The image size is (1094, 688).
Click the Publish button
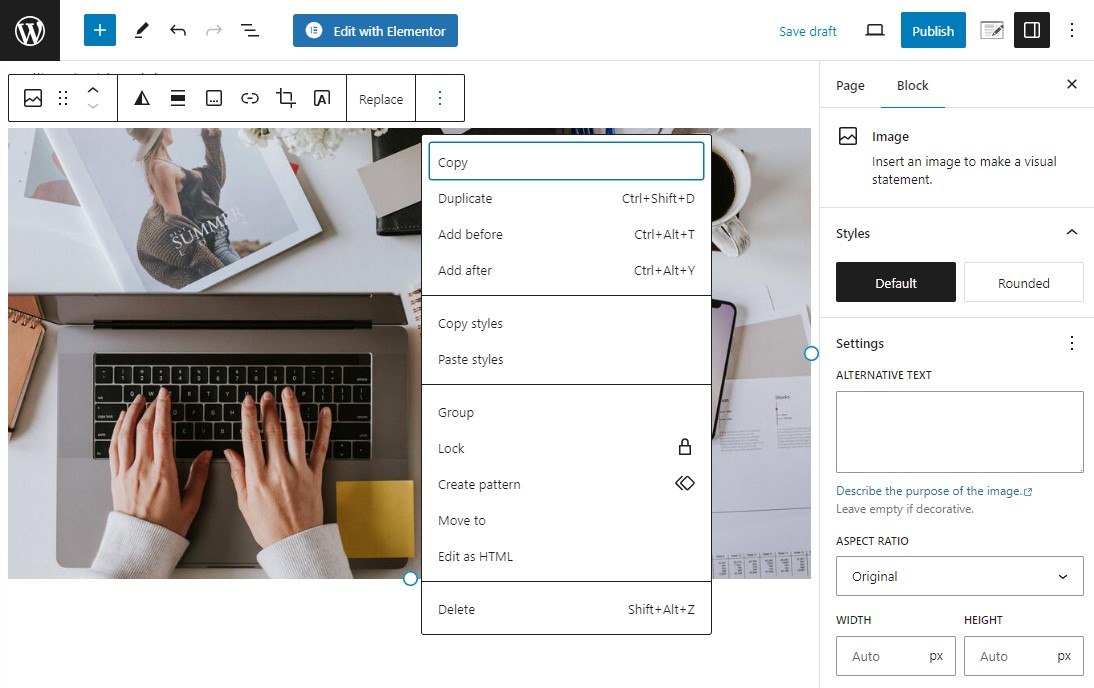pos(933,31)
